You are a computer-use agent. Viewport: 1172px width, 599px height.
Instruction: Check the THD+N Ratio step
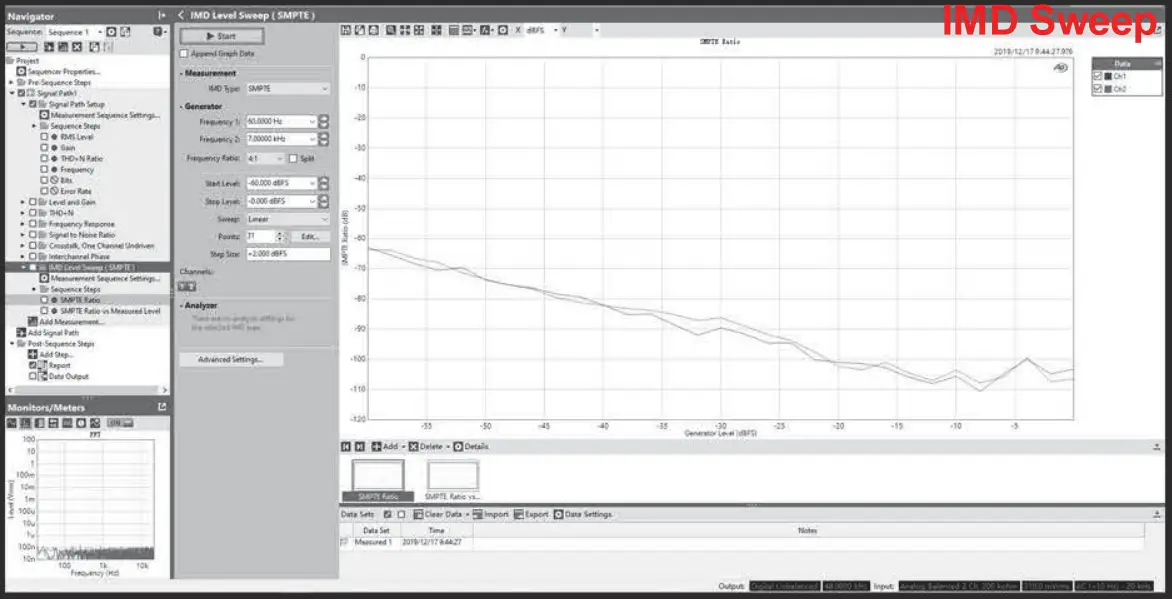point(45,159)
